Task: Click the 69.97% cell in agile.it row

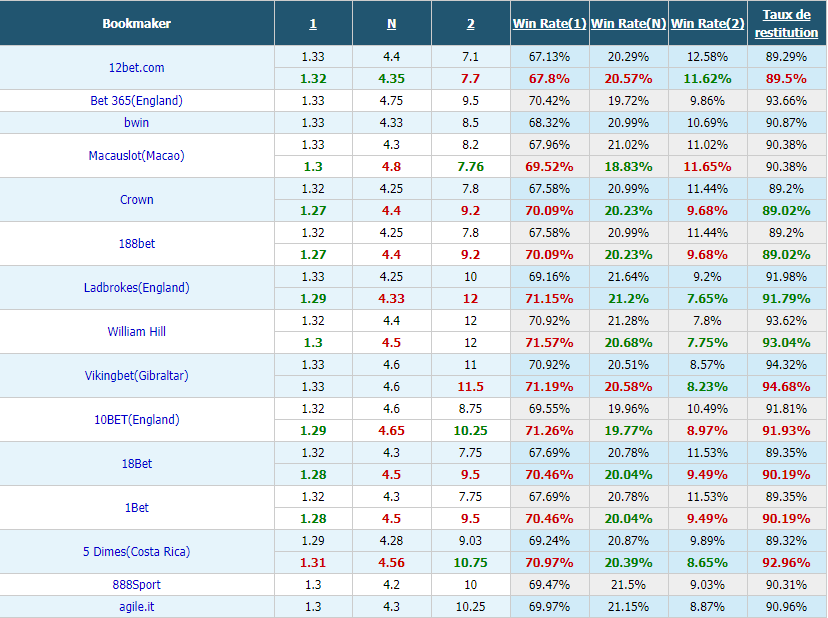Action: tap(550, 607)
